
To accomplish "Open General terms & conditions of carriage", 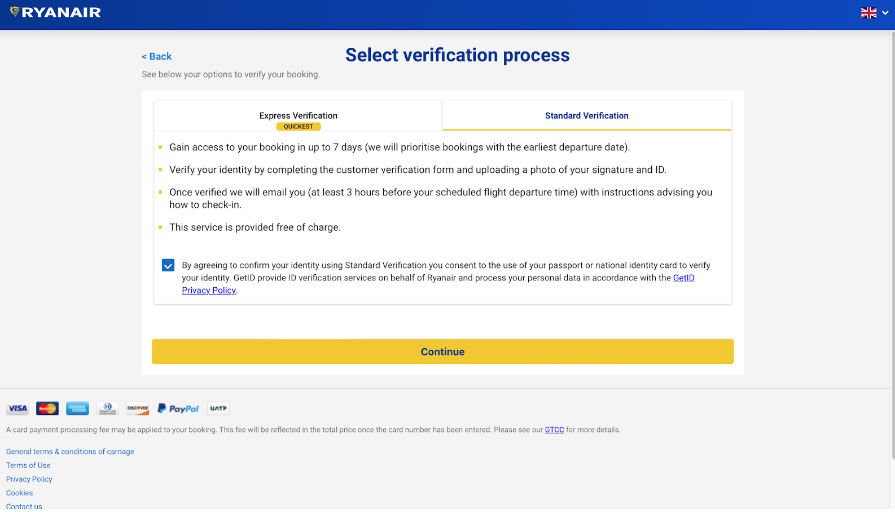I will click(x=70, y=452).
